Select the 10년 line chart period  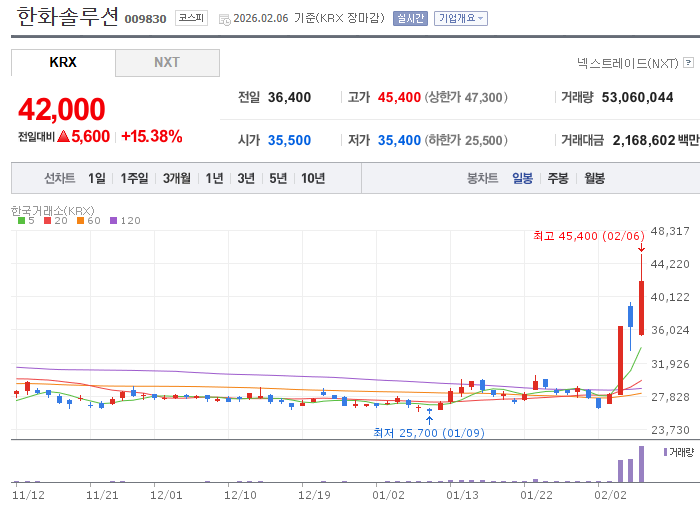(x=313, y=179)
